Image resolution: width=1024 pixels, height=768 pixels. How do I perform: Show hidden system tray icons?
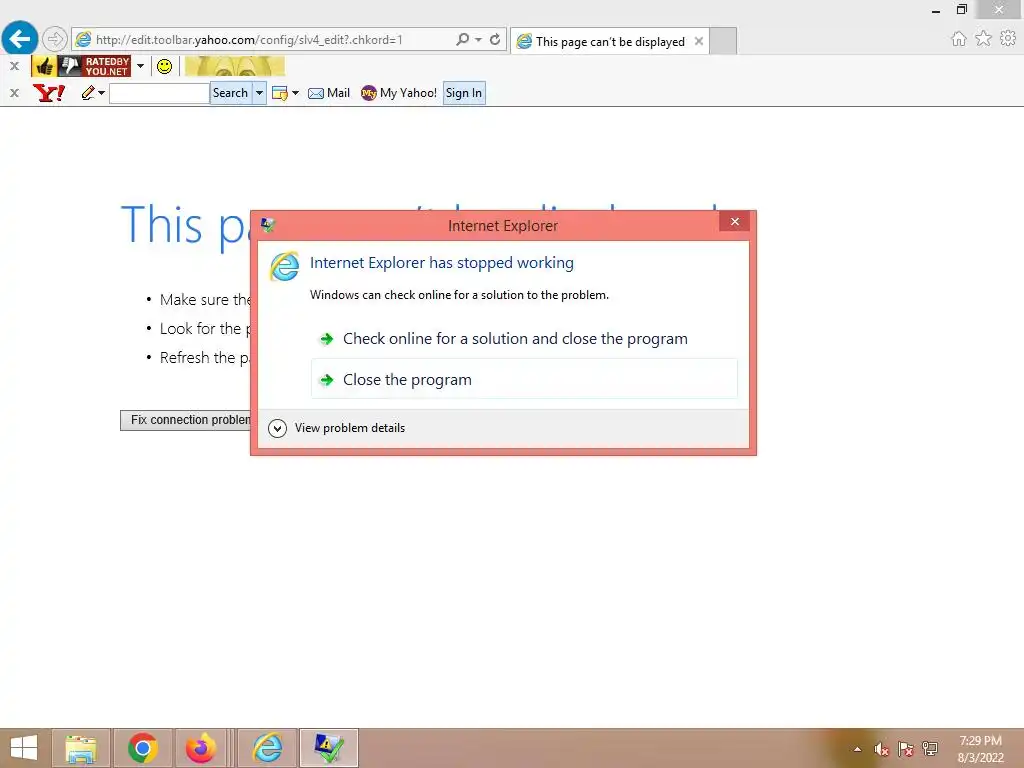tap(857, 749)
